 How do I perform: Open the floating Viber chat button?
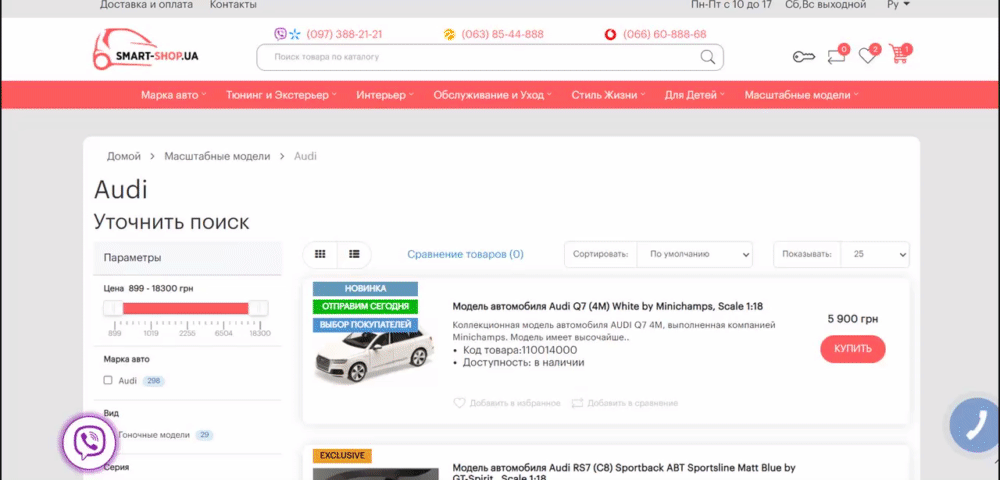tap(89, 442)
